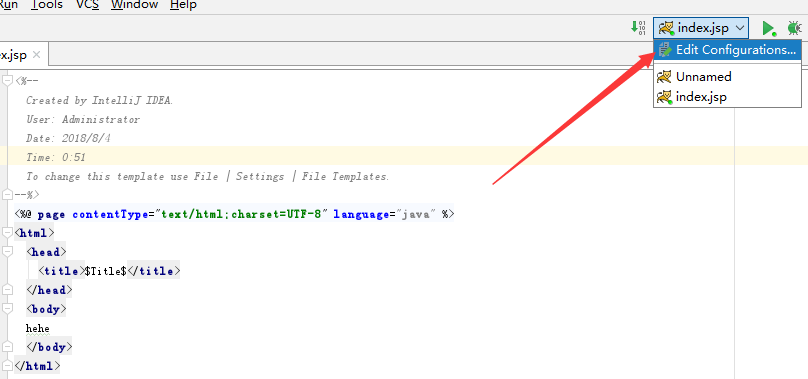Click the contentType attribute in page directive

click(110, 214)
